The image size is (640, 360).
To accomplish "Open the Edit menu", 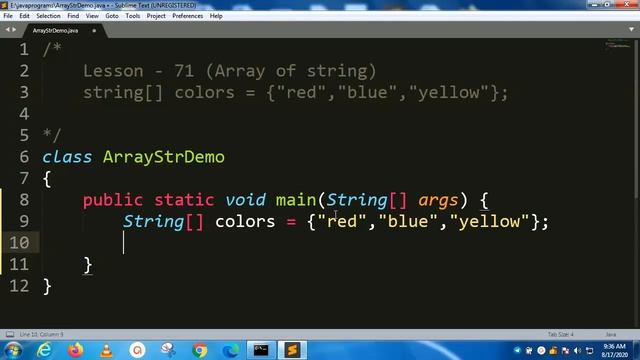I will click(x=24, y=16).
